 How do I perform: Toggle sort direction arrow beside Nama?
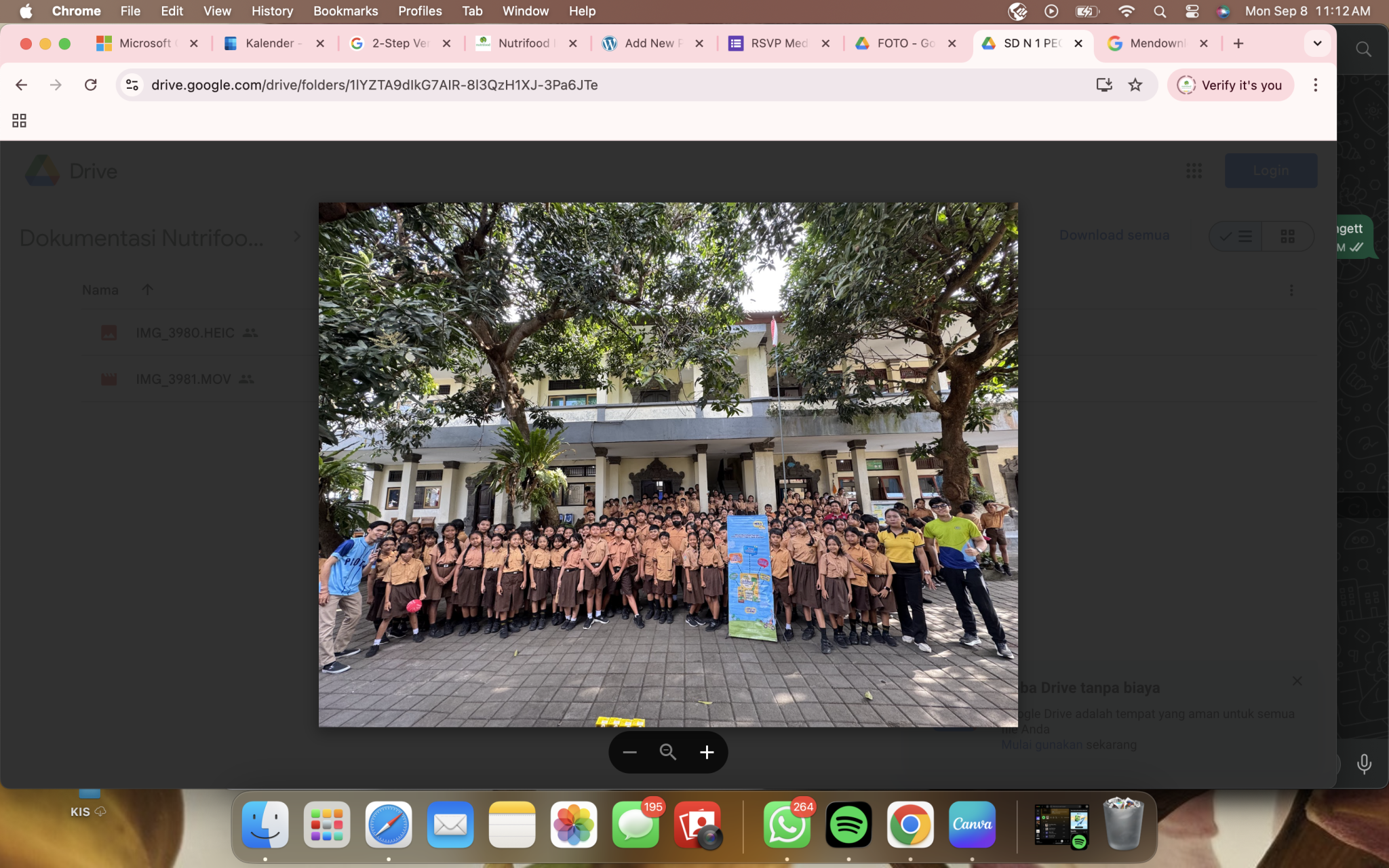(147, 290)
